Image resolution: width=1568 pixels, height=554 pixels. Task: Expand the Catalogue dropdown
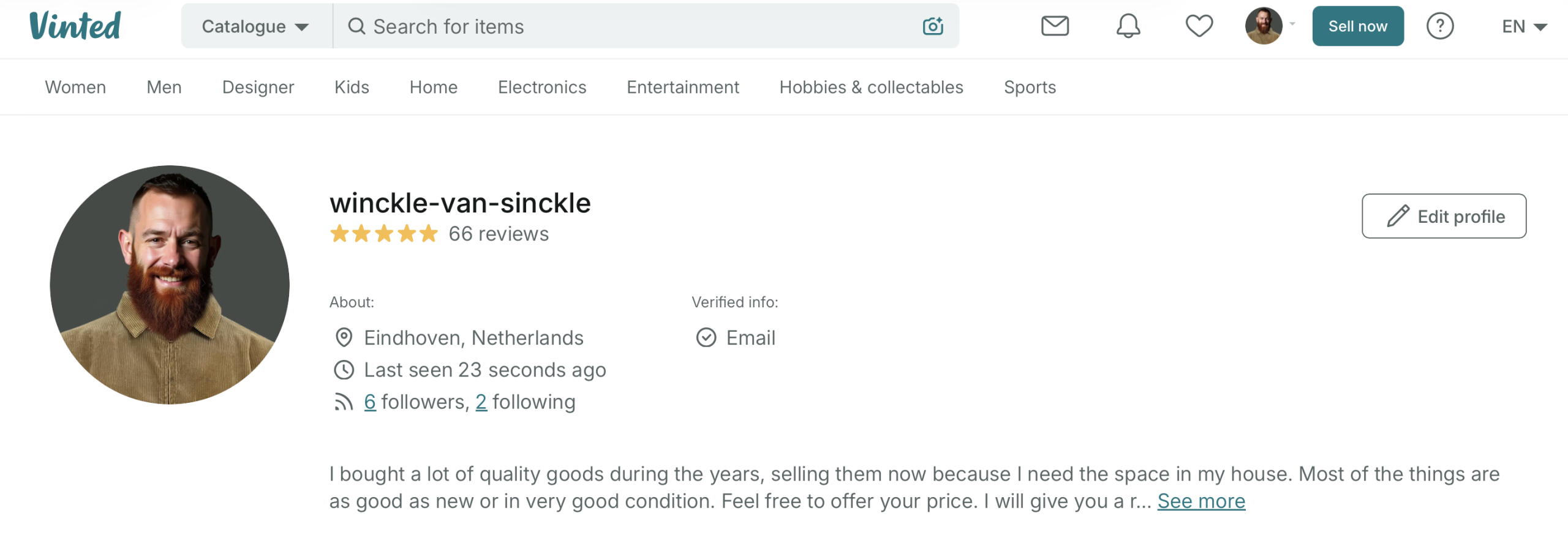pos(255,26)
